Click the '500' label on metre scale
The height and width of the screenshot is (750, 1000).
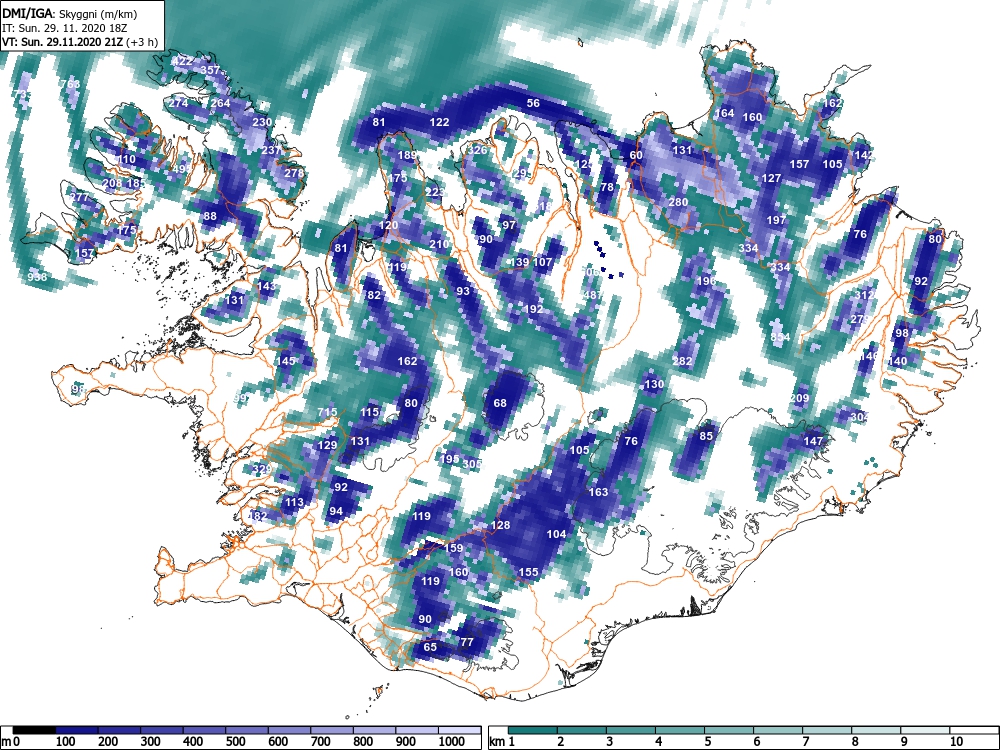pyautogui.click(x=235, y=741)
